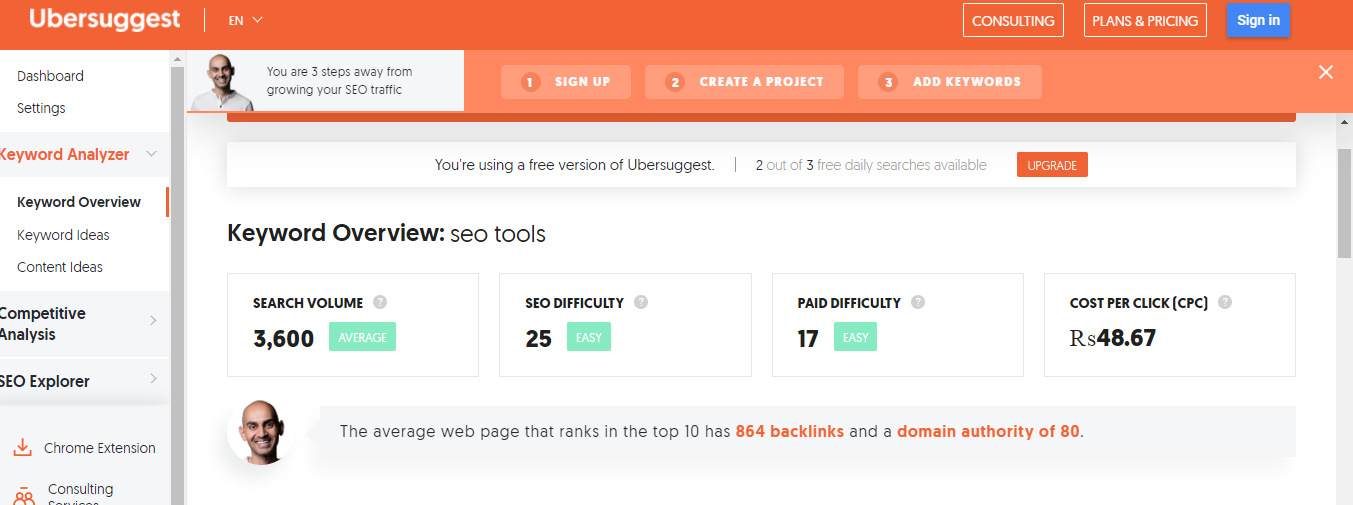Select Keyword Overview menu item

(79, 202)
